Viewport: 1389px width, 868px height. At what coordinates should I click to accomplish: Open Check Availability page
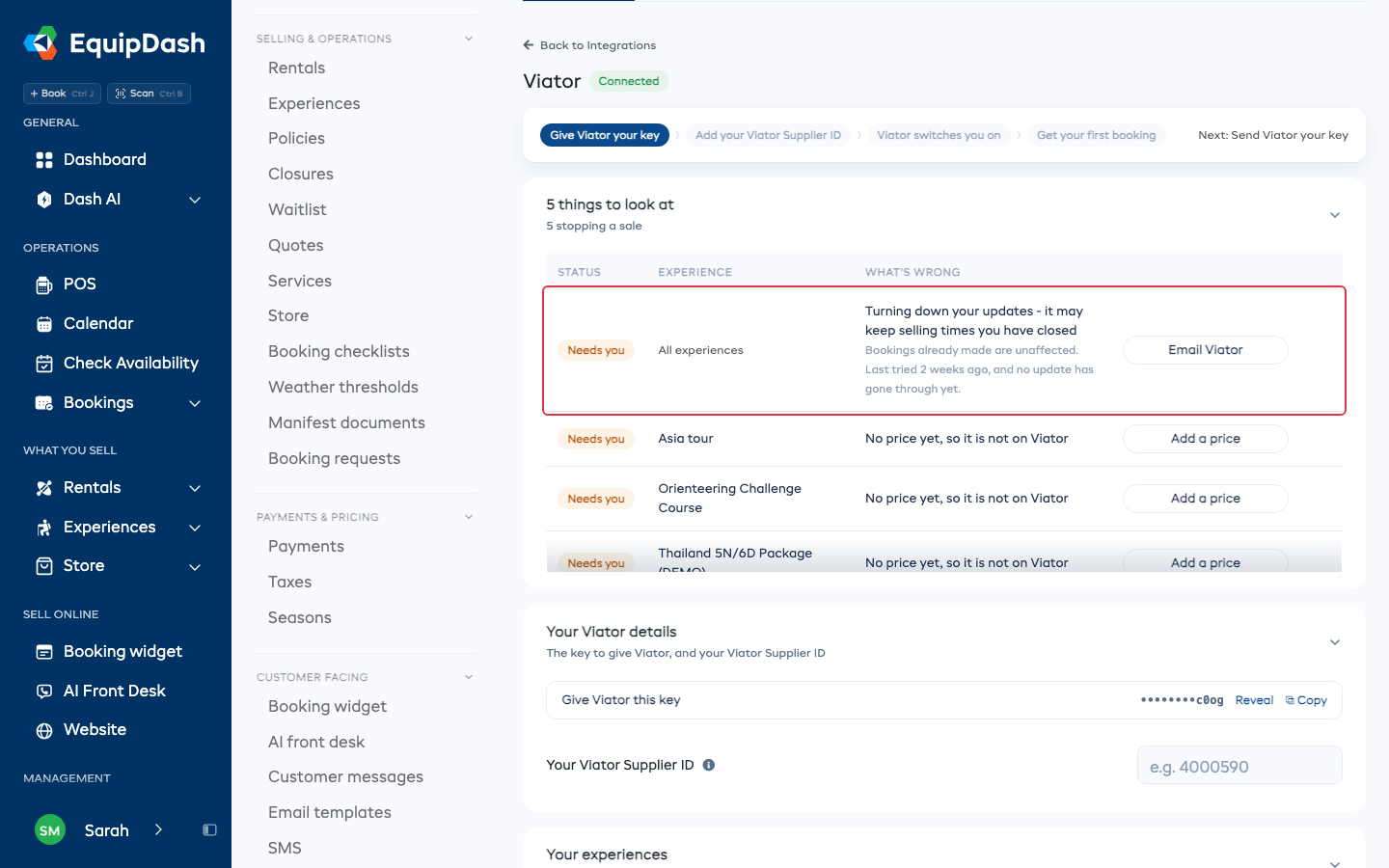point(116,363)
